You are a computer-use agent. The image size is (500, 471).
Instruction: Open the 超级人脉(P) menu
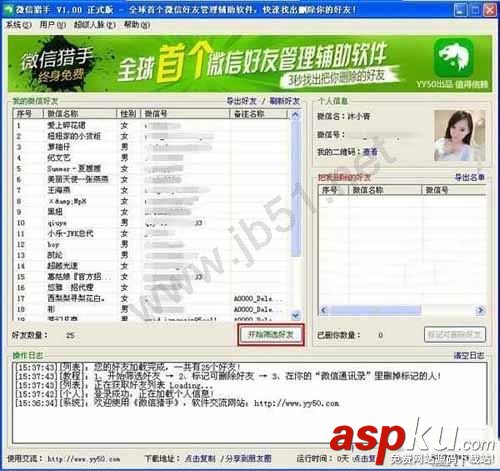pyautogui.click(x=95, y=25)
